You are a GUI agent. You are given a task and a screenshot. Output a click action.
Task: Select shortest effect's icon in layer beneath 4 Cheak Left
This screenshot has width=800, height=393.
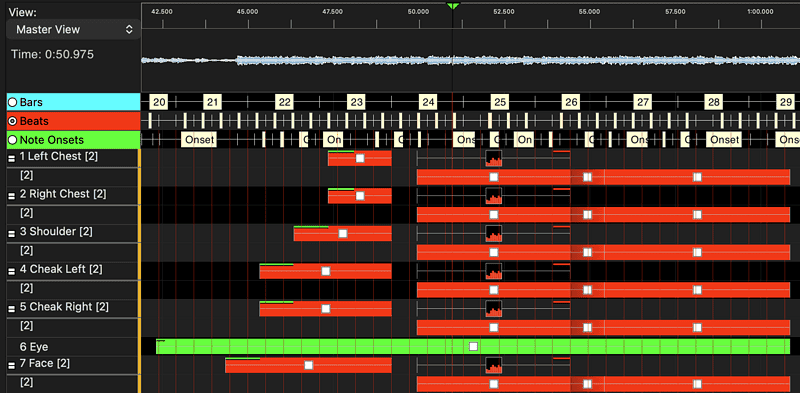tap(587, 290)
